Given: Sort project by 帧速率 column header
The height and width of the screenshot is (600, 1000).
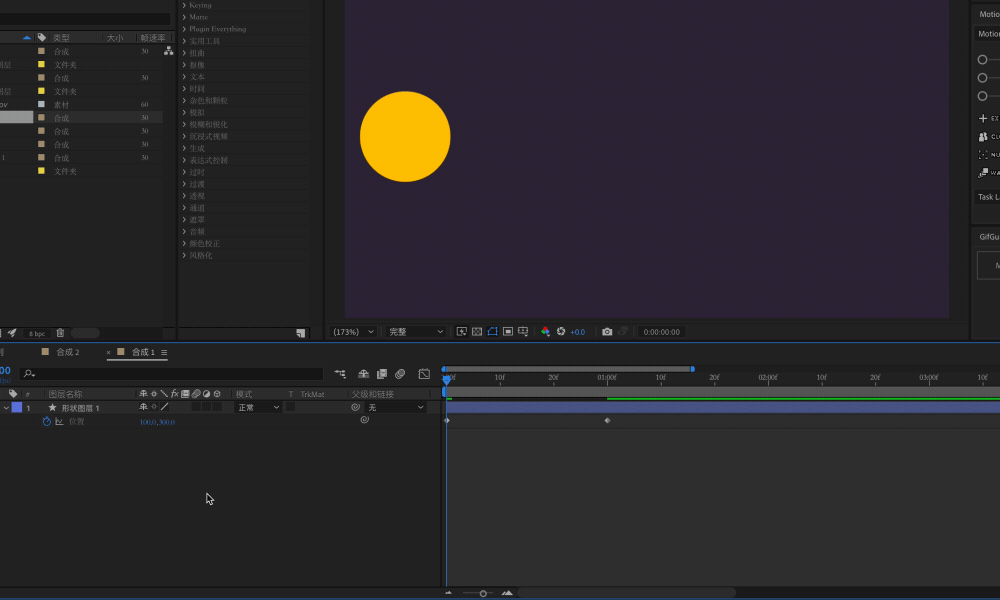Looking at the screenshot, I should click(x=152, y=38).
